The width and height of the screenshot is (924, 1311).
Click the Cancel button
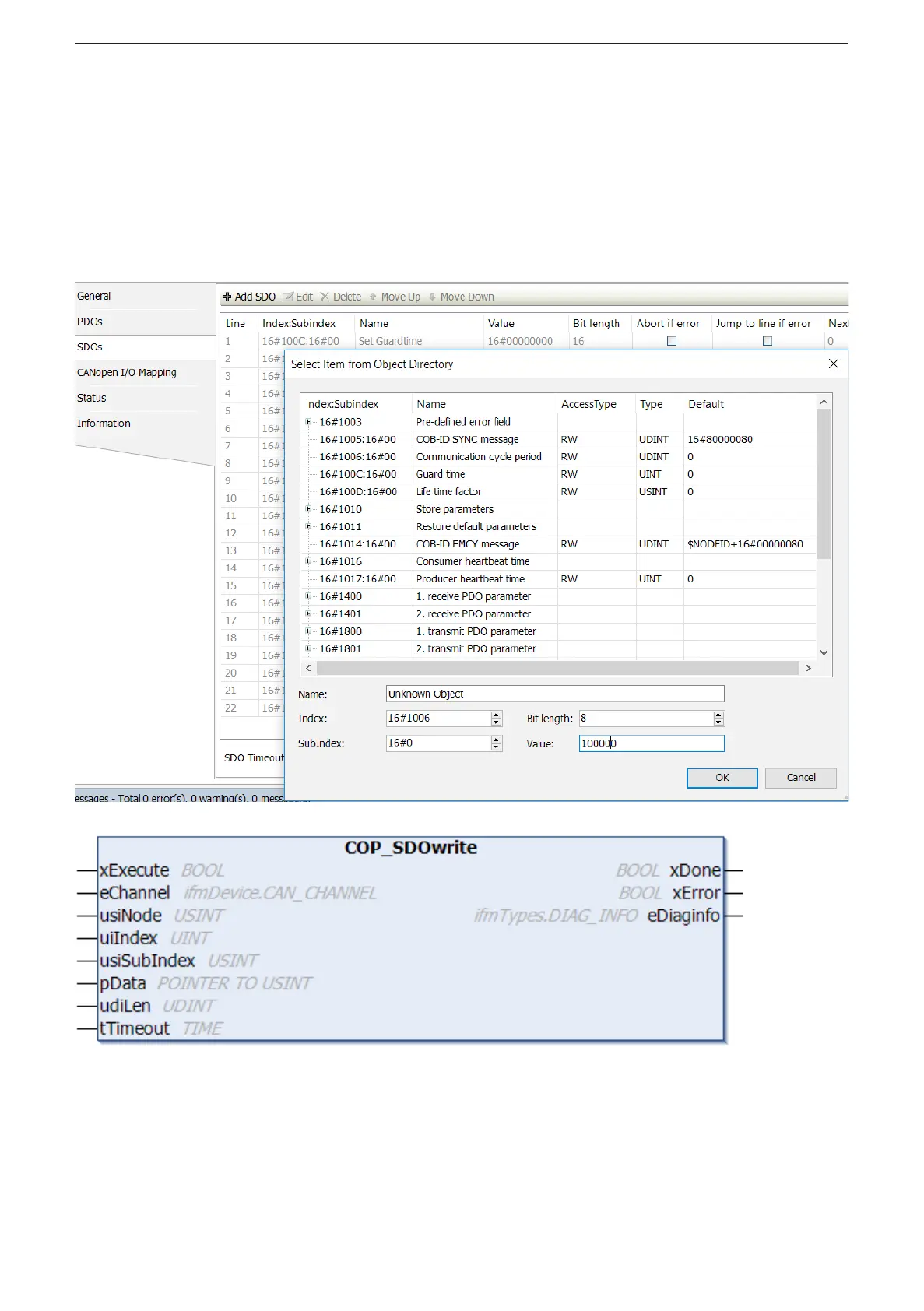pos(801,778)
